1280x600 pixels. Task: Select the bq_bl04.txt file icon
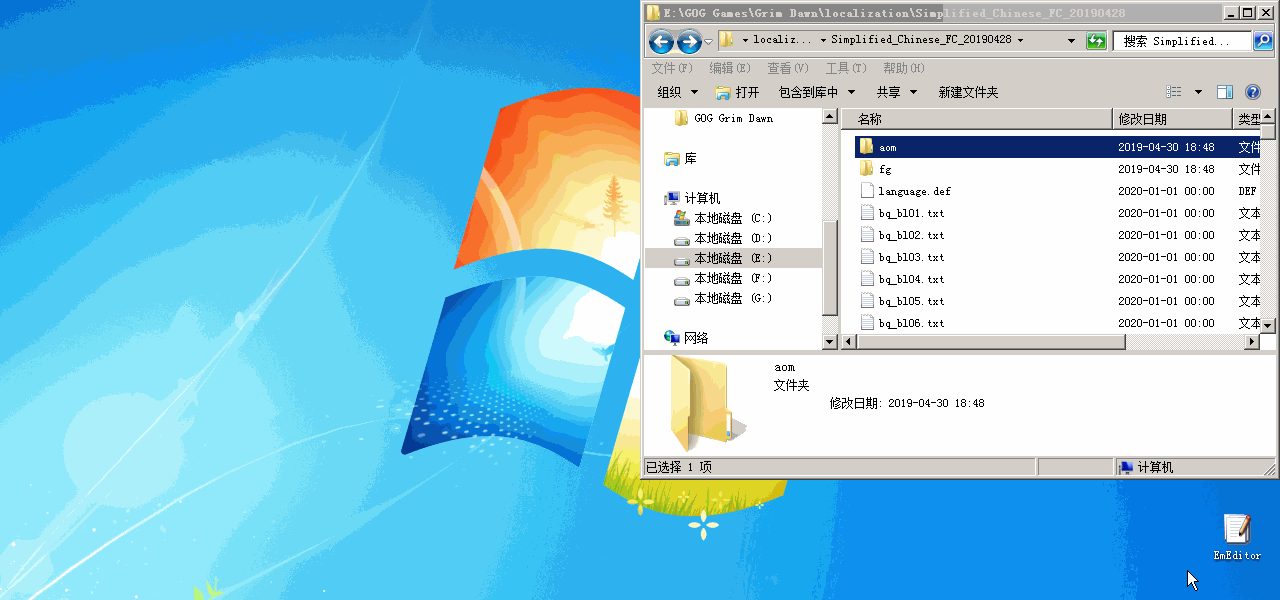[867, 279]
